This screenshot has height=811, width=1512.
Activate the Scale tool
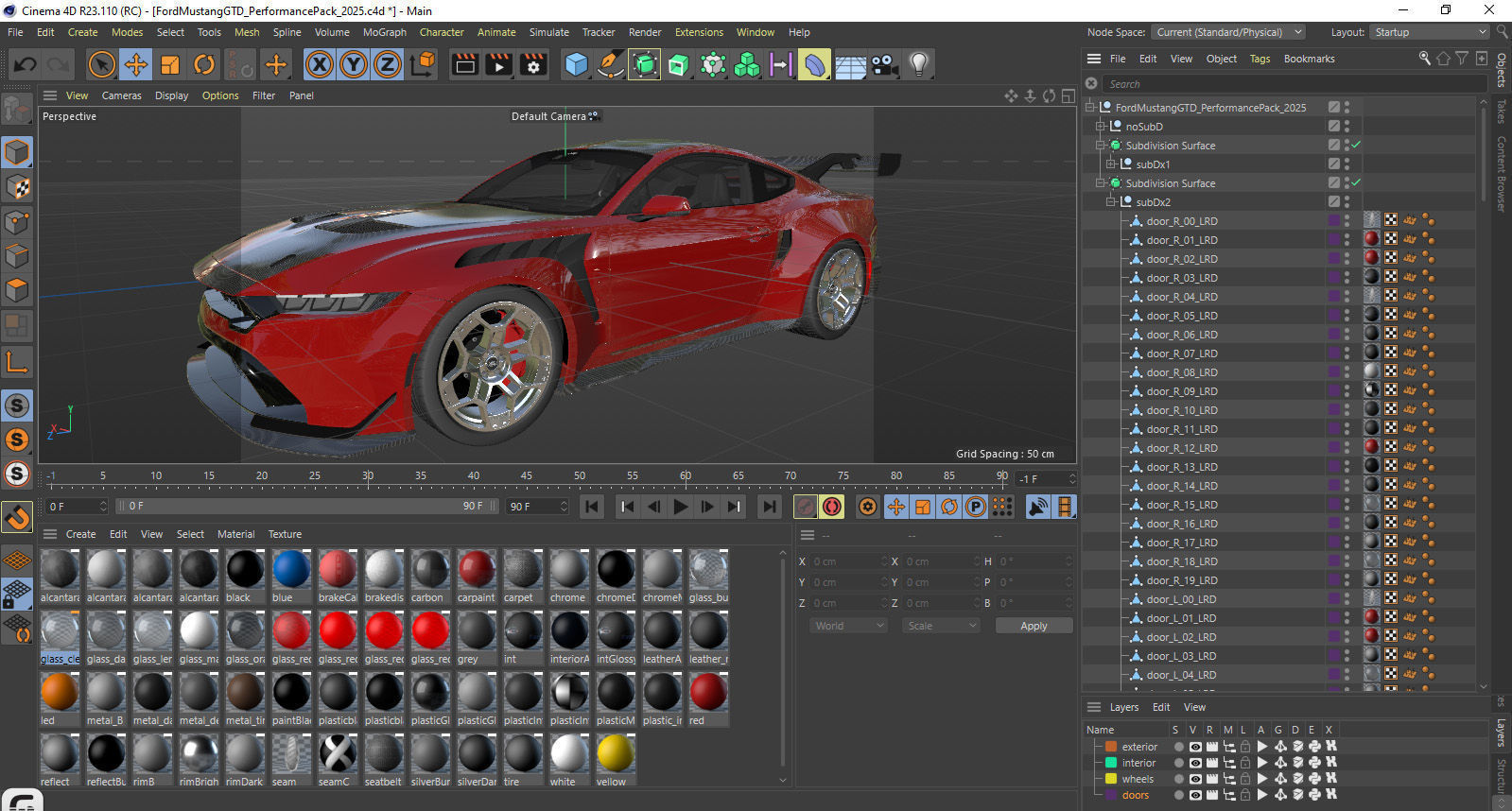point(170,64)
